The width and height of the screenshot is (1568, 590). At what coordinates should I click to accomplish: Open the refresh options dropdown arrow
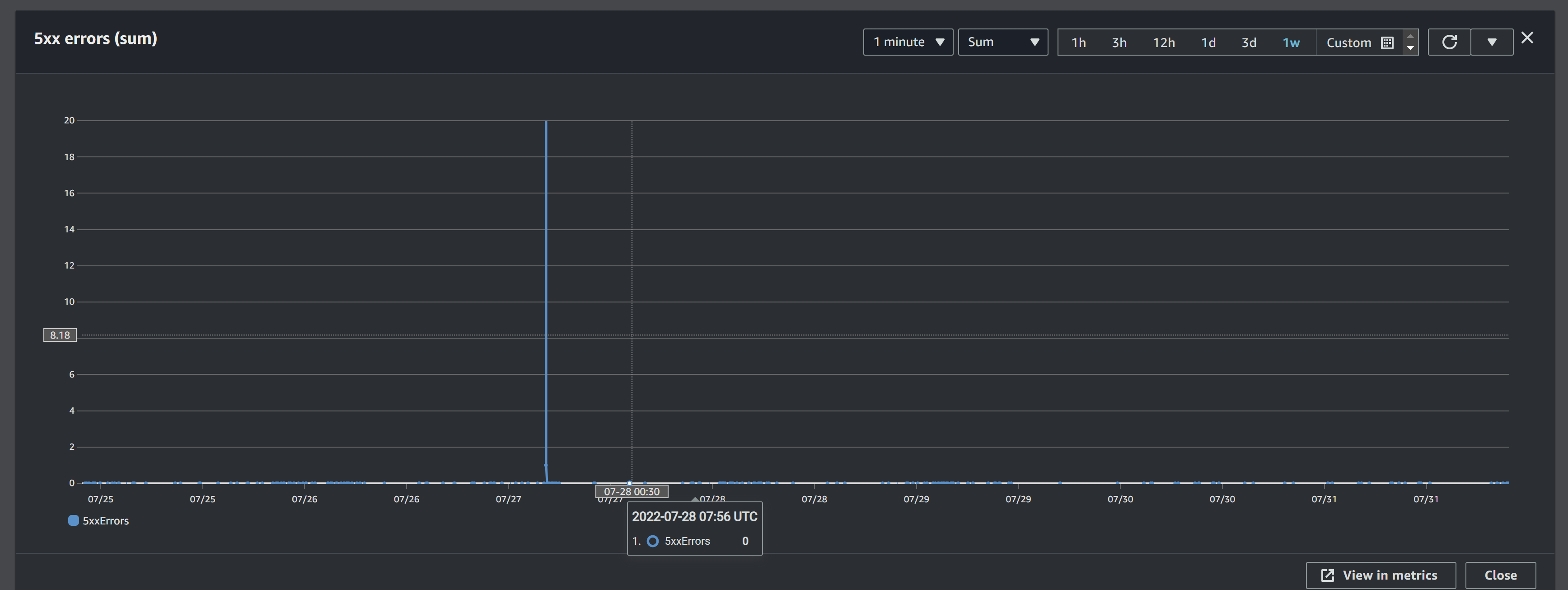click(1492, 42)
